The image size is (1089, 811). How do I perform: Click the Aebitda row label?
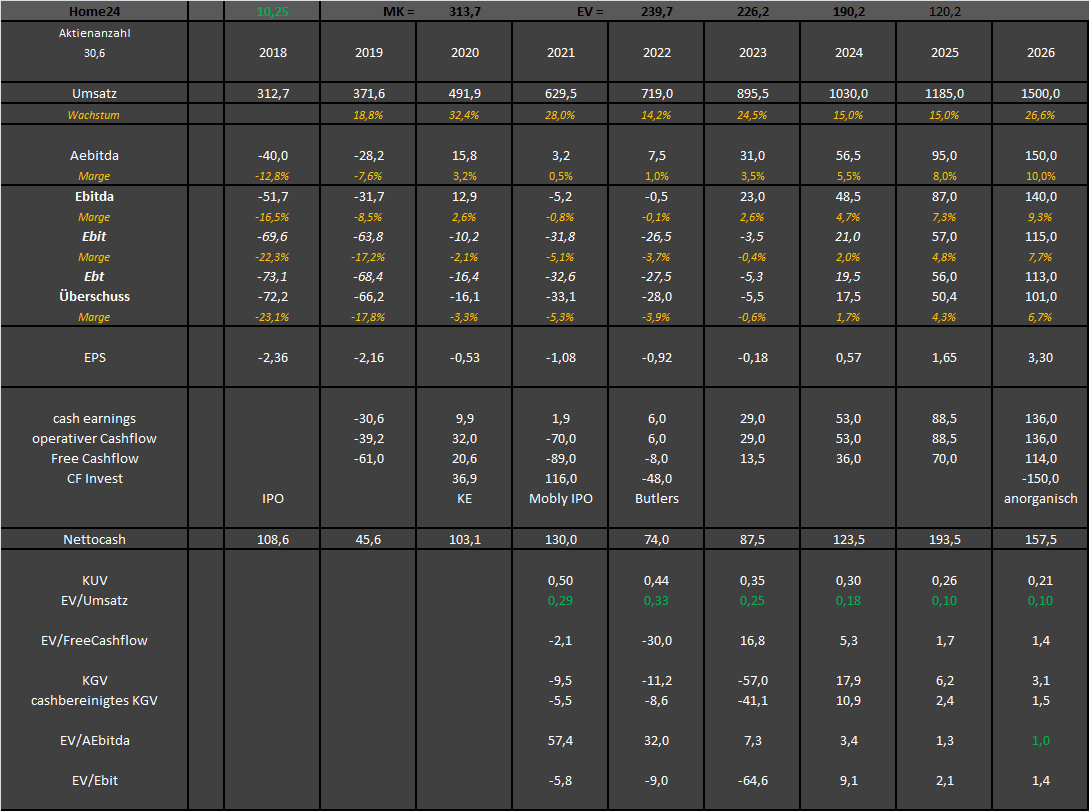tap(94, 156)
